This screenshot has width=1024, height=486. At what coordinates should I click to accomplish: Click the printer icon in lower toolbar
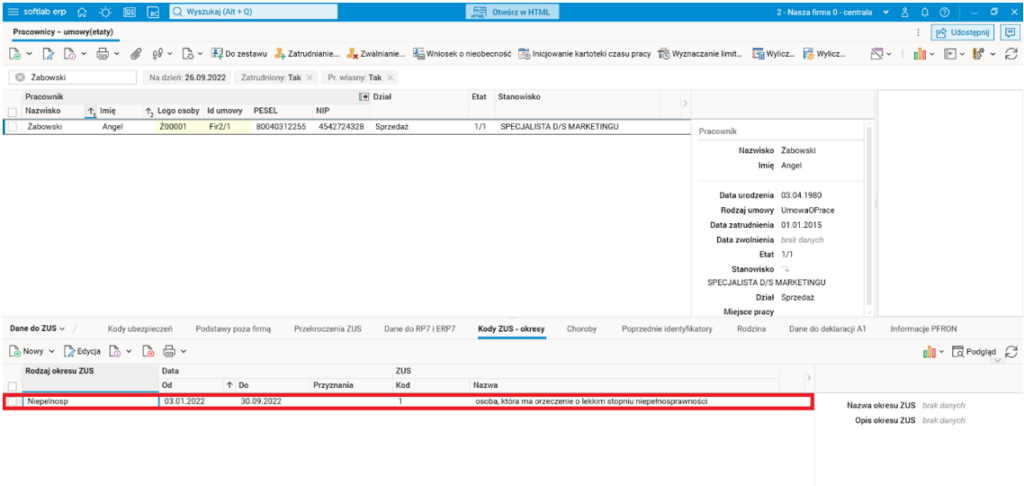click(168, 351)
